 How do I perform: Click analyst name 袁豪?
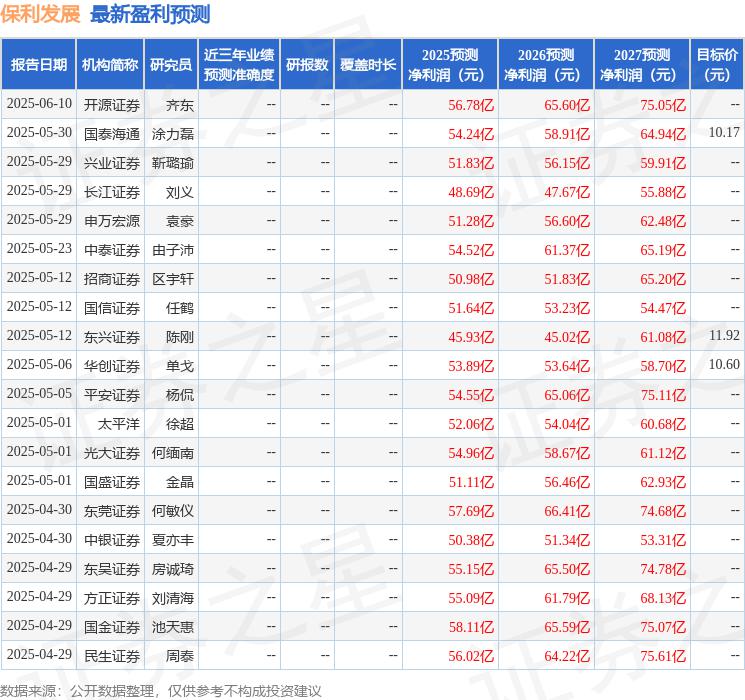coord(180,221)
